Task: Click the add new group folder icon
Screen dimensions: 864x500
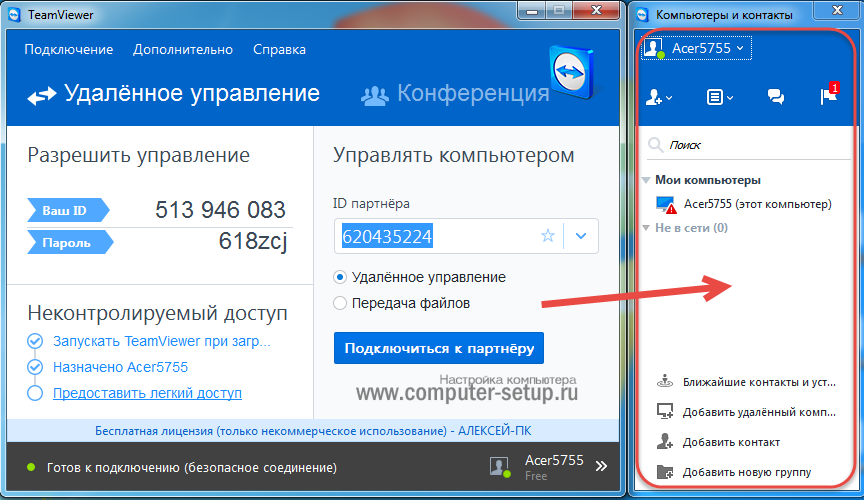Action: [x=665, y=472]
